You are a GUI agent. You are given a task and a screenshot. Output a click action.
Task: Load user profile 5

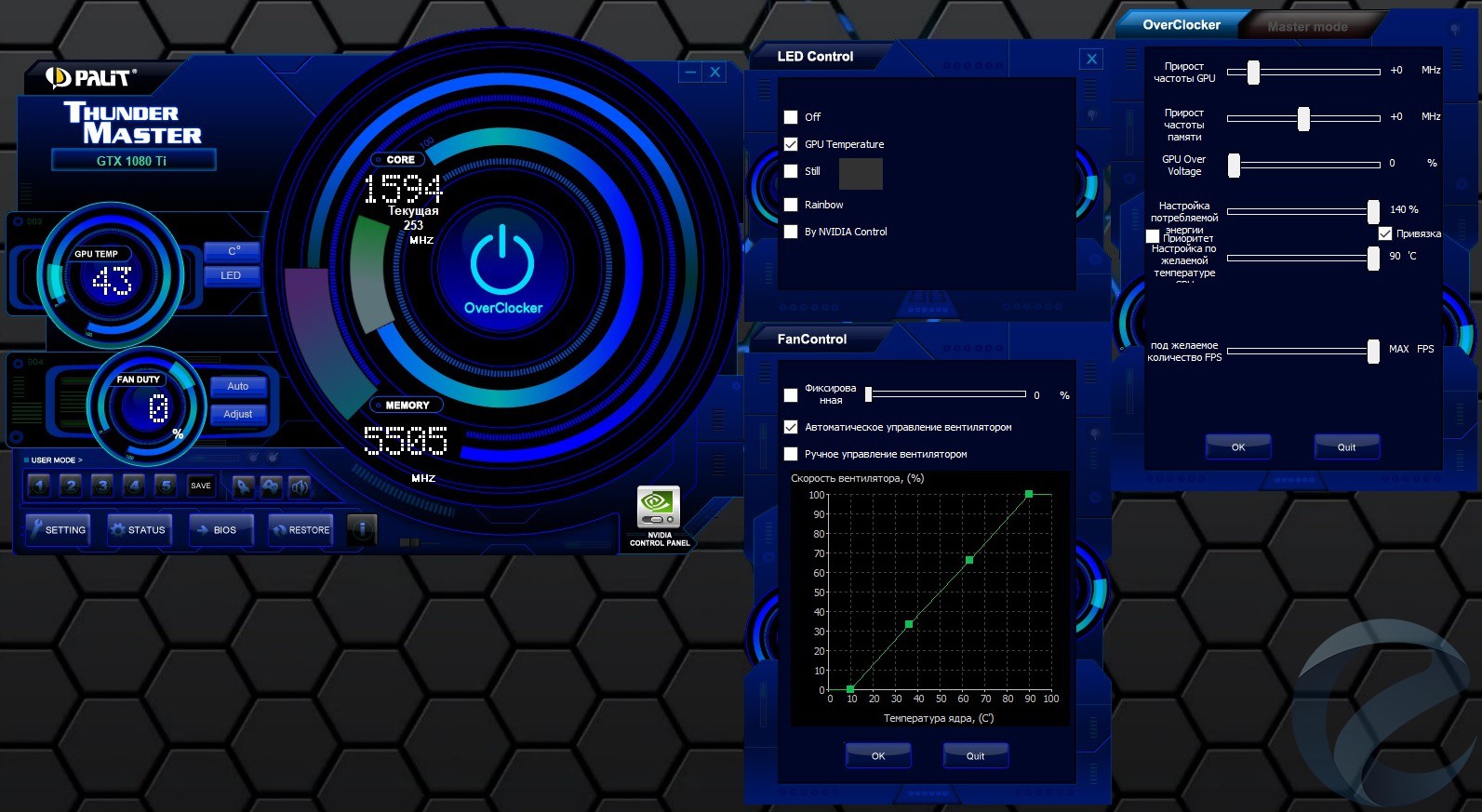(166, 486)
